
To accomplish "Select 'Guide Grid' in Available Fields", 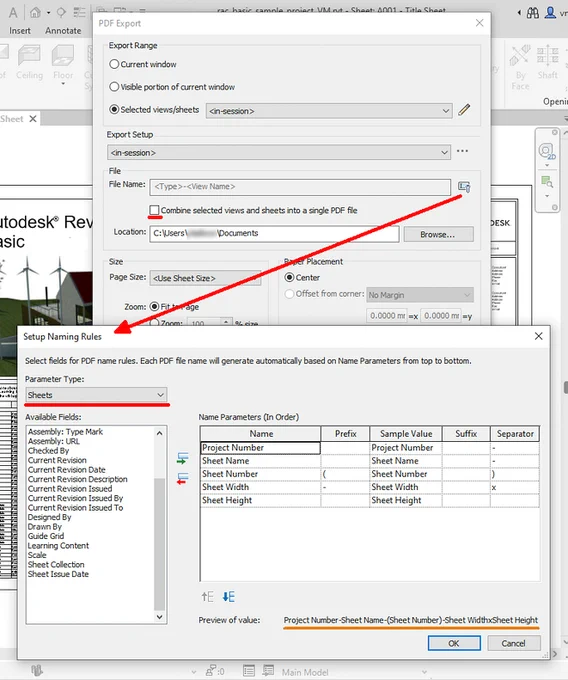I will point(46,536).
